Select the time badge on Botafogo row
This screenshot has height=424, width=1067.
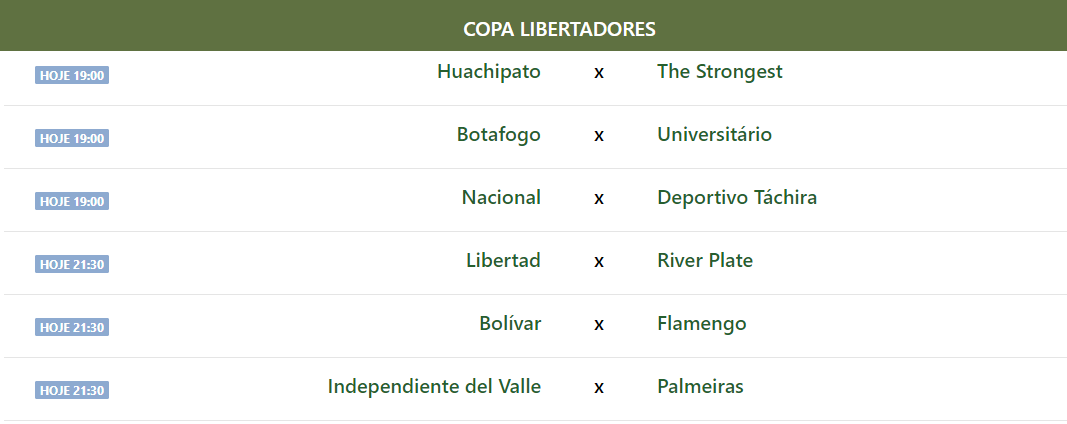click(72, 139)
